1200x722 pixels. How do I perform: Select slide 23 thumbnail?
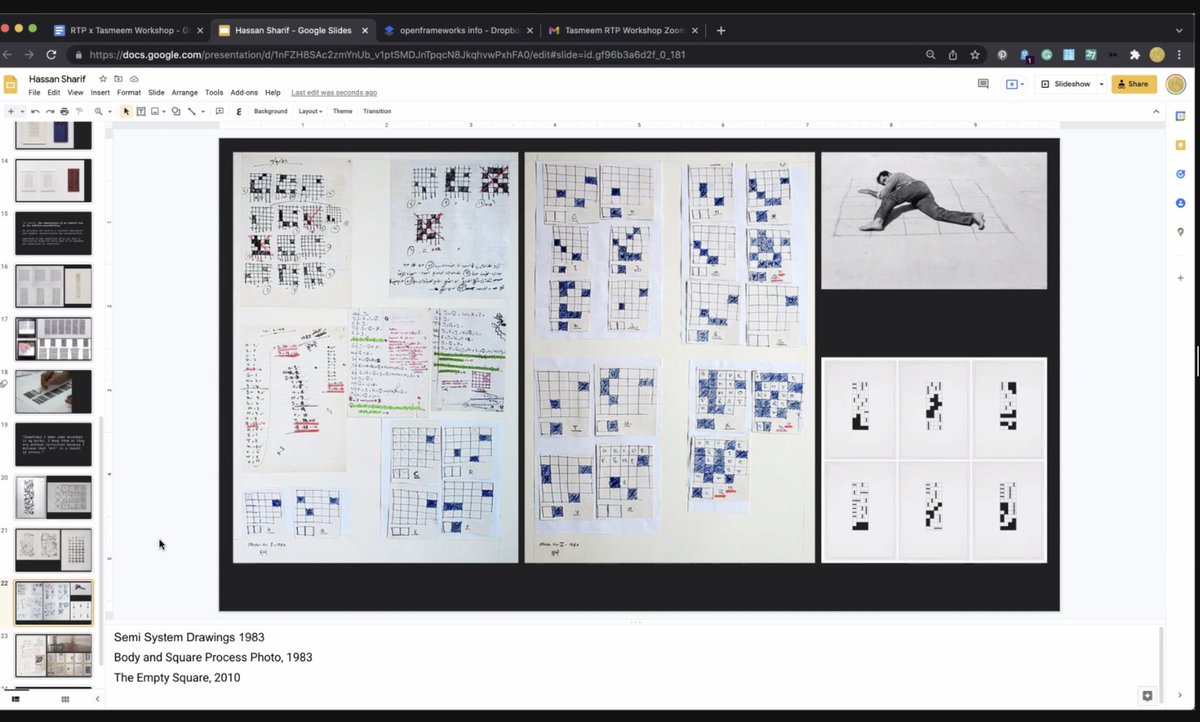pos(53,656)
